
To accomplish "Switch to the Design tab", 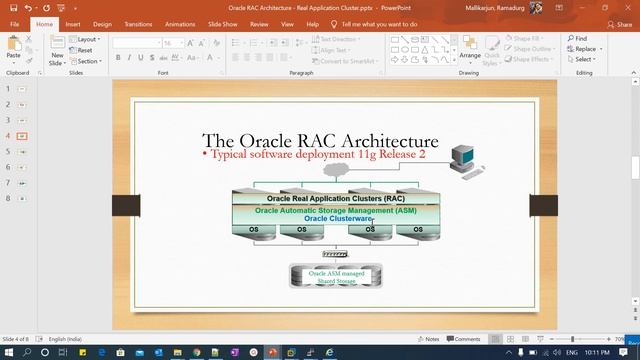I will click(102, 24).
